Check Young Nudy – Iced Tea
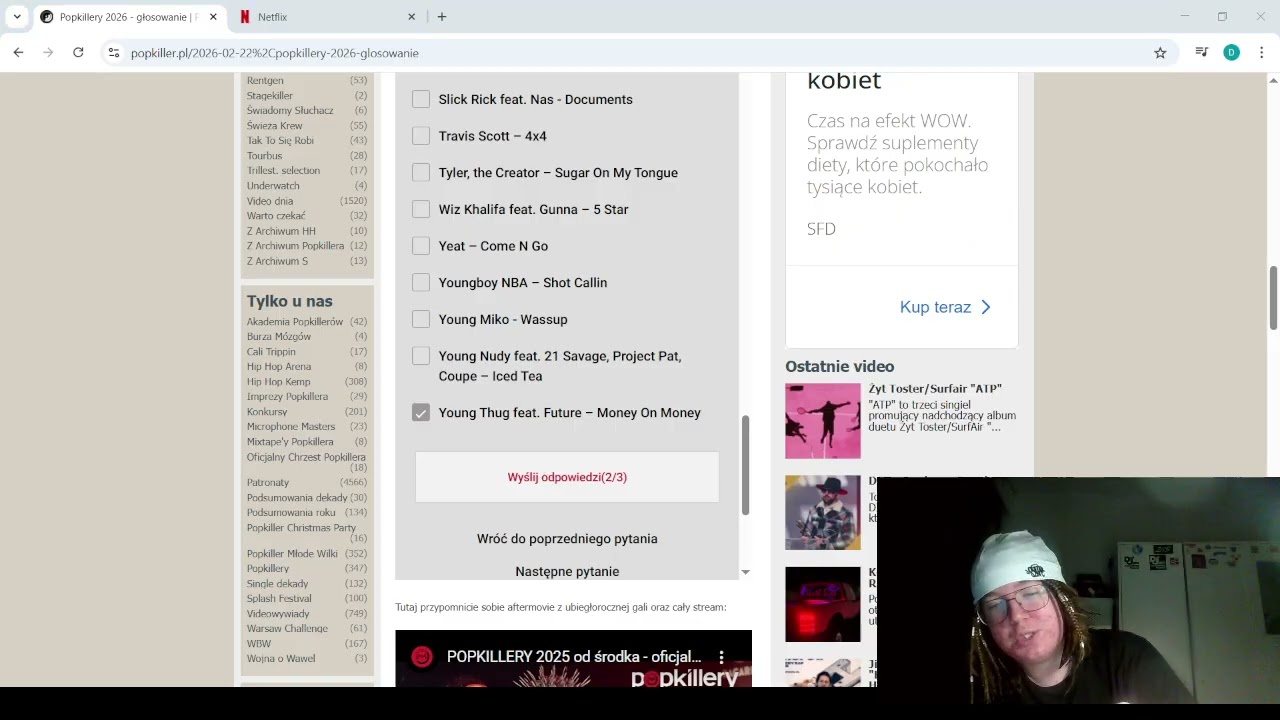This screenshot has width=1280, height=720. 421,356
